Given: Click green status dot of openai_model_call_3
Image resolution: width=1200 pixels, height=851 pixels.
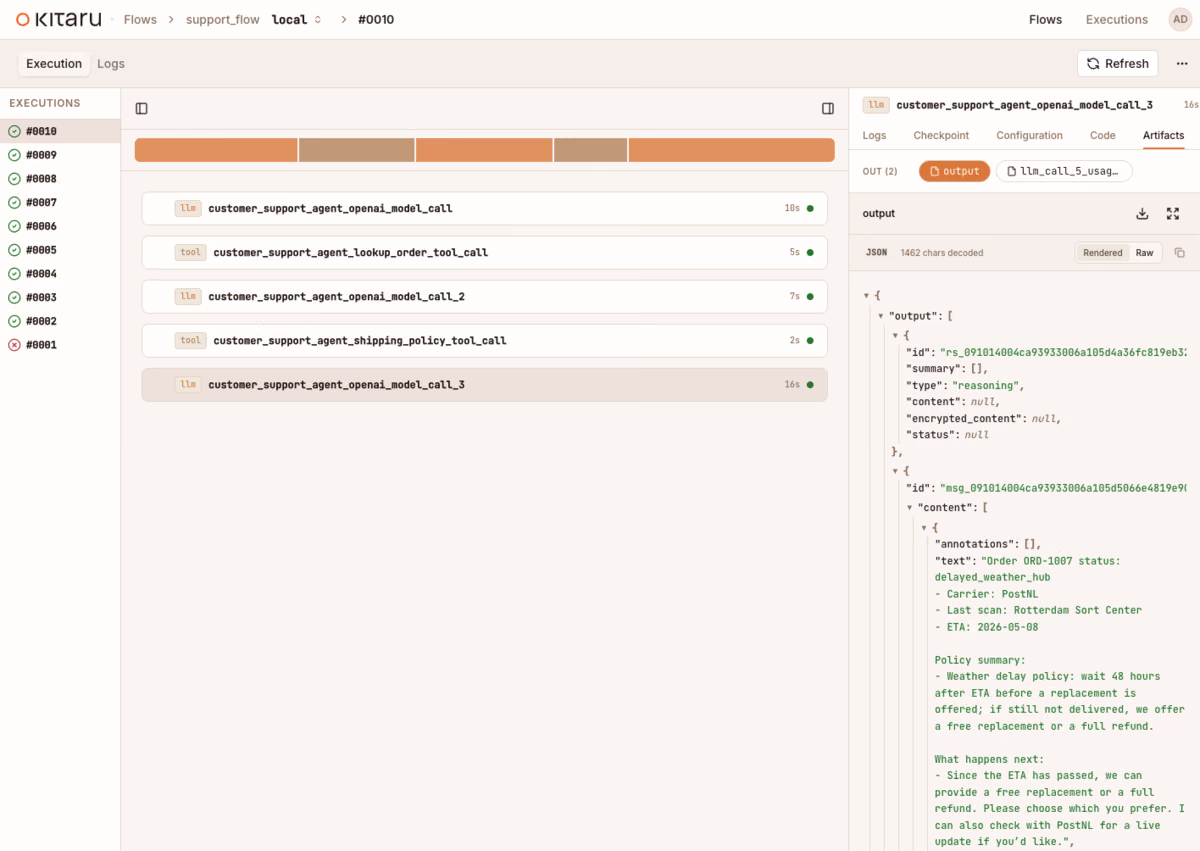Looking at the screenshot, I should [x=810, y=385].
